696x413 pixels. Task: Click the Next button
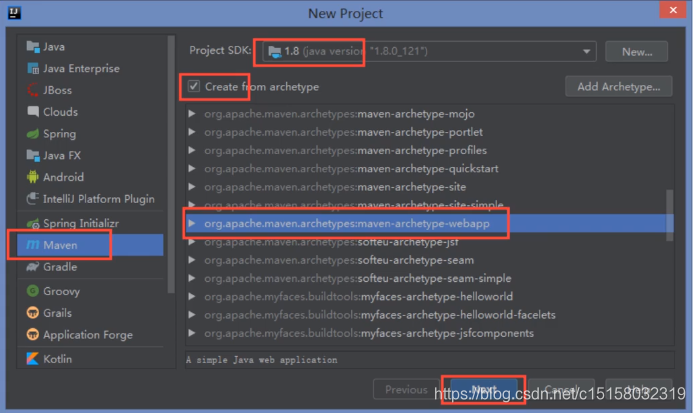point(484,389)
